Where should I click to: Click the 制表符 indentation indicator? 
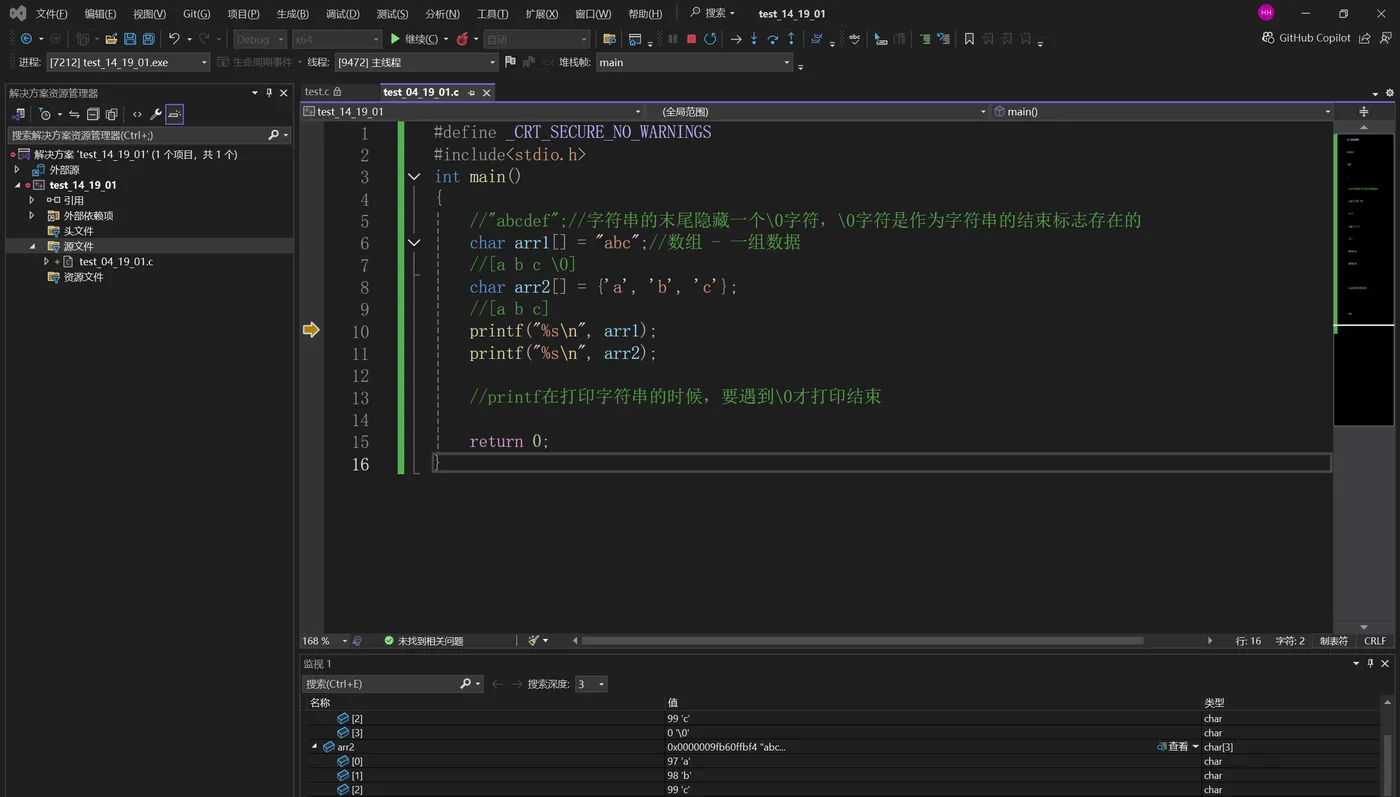tap(1333, 641)
